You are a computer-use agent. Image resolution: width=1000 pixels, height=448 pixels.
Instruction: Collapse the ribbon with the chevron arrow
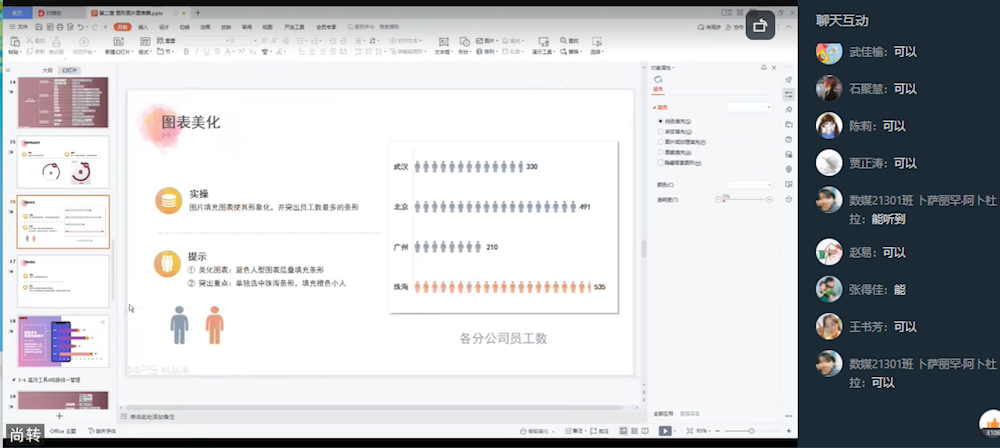tap(789, 27)
